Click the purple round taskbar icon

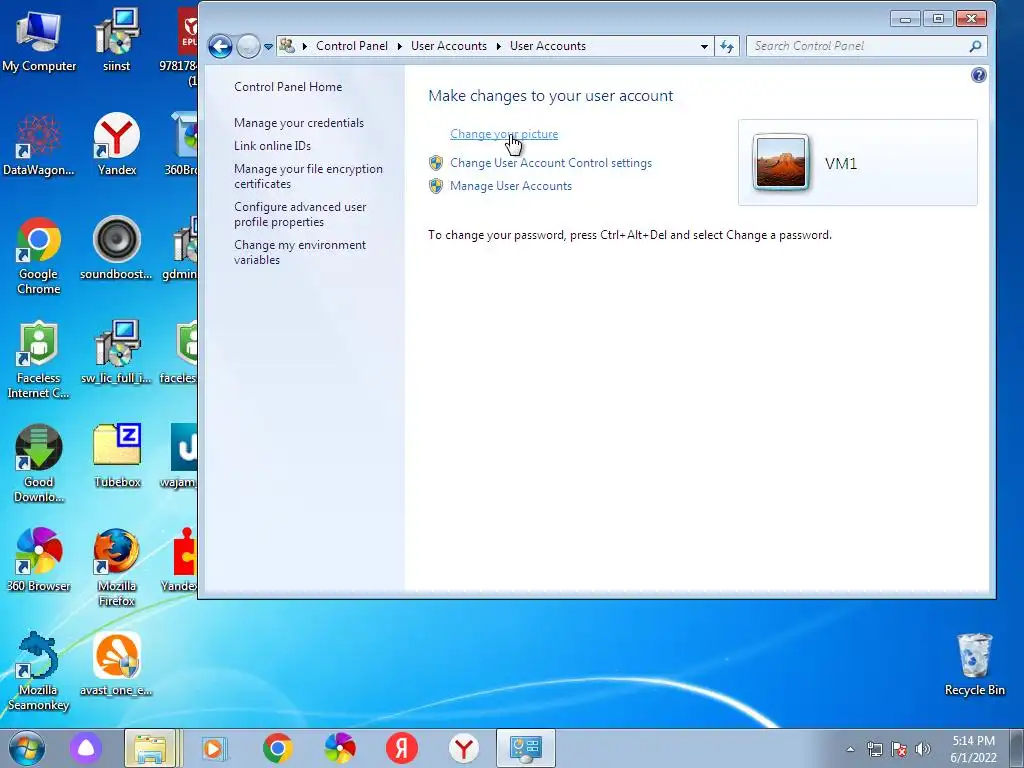pyautogui.click(x=86, y=748)
